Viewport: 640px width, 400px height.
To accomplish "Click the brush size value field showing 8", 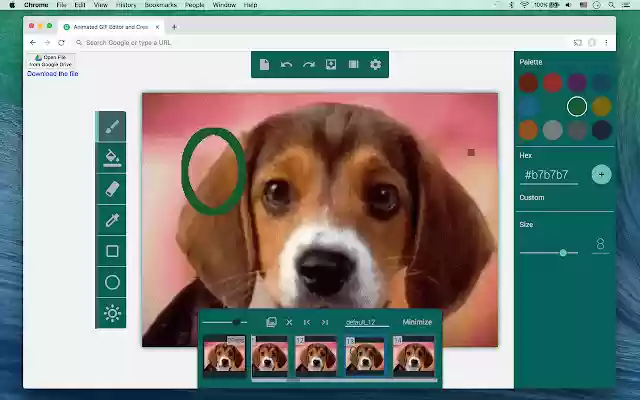I will pos(600,244).
